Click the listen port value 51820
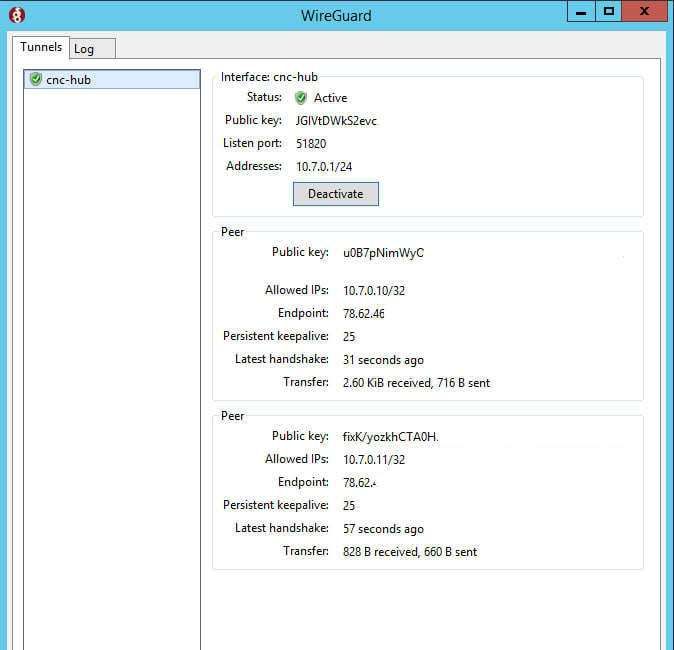 [x=311, y=144]
